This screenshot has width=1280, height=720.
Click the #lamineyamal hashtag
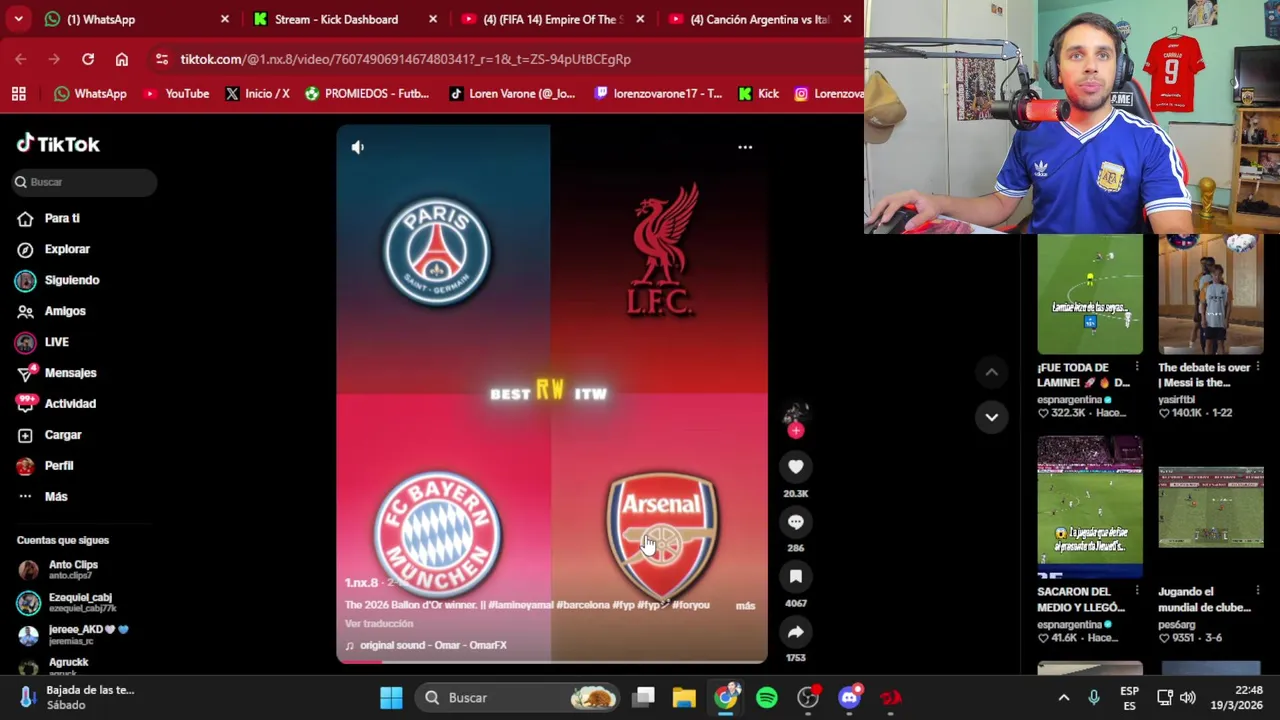click(x=520, y=606)
